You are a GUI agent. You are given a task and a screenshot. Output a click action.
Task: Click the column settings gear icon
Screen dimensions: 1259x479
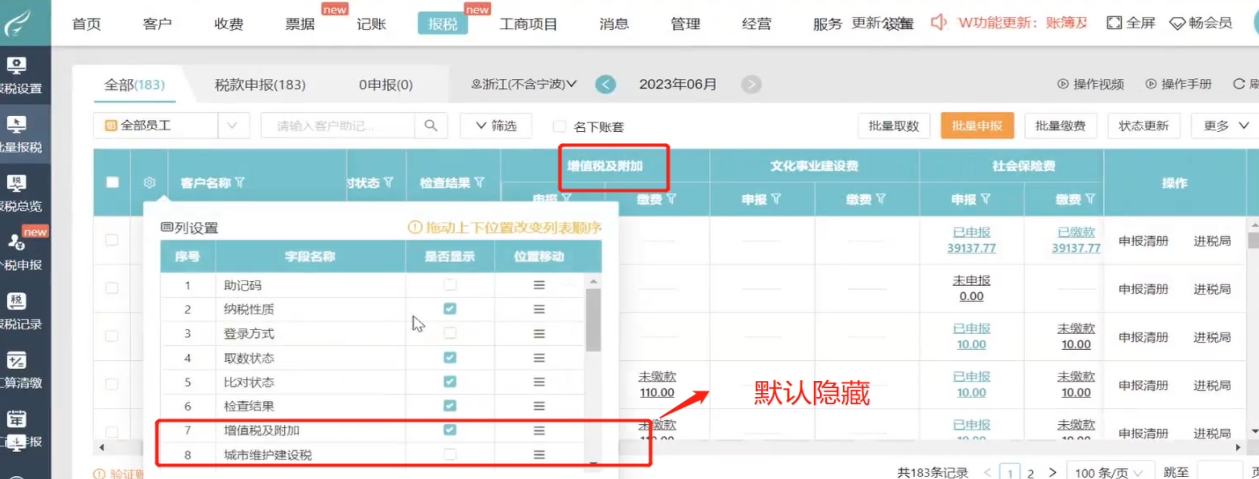(x=149, y=183)
